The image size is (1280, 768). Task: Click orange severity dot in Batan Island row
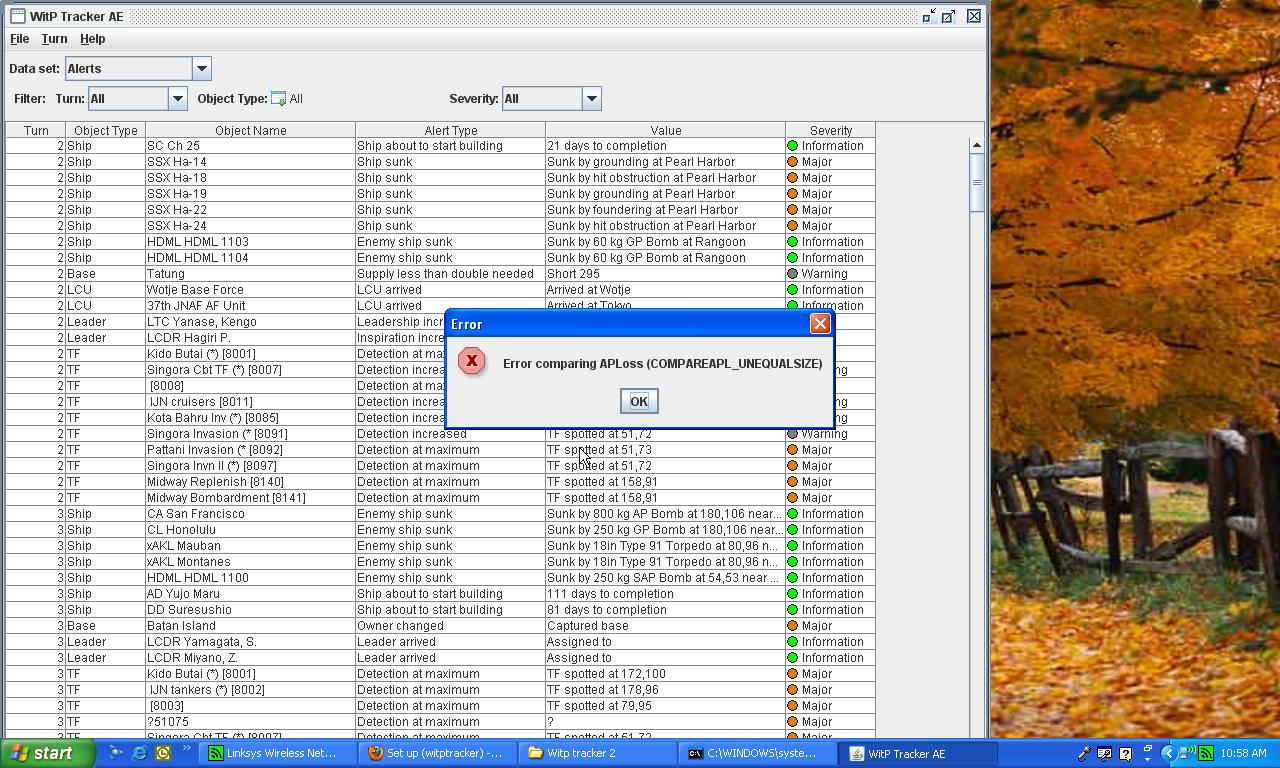pyautogui.click(x=793, y=626)
